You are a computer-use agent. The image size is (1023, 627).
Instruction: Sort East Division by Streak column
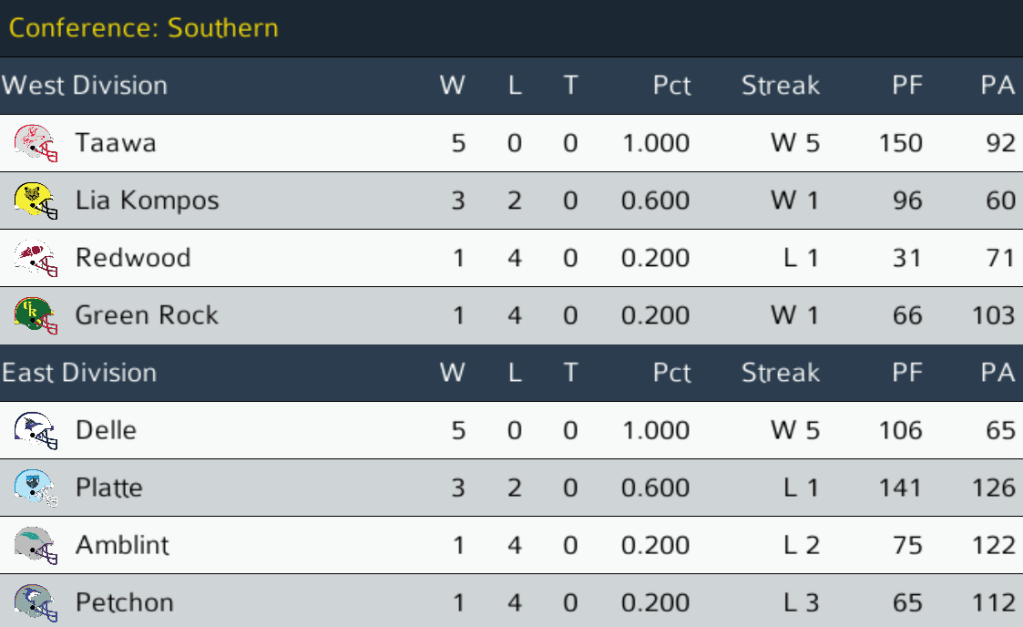click(x=780, y=373)
